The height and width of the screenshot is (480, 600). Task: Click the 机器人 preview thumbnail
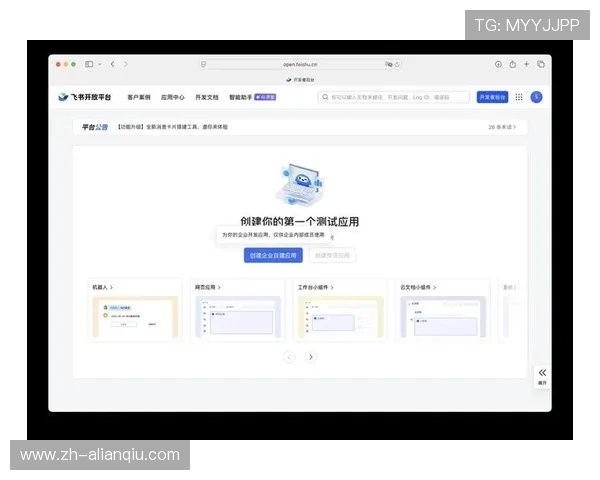click(x=135, y=317)
